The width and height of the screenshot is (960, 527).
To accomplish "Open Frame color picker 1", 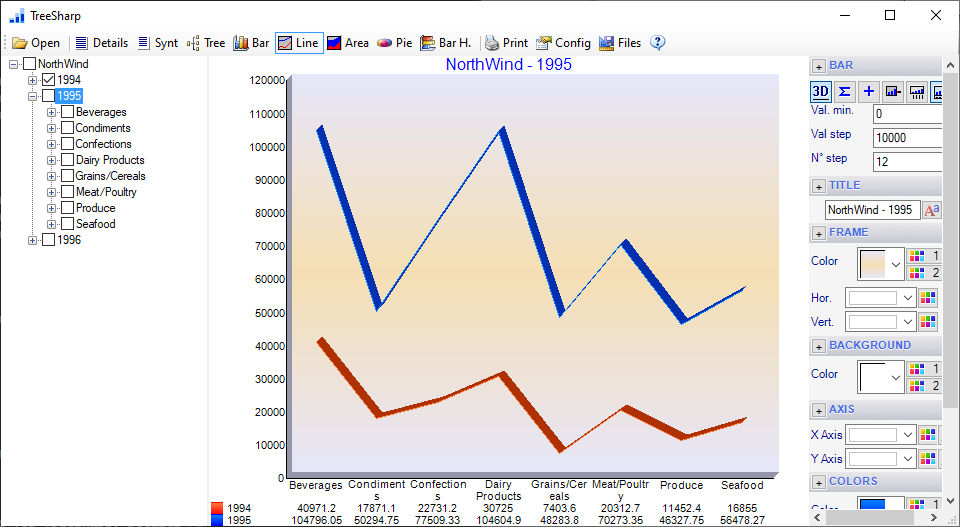I will pyautogui.click(x=923, y=255).
